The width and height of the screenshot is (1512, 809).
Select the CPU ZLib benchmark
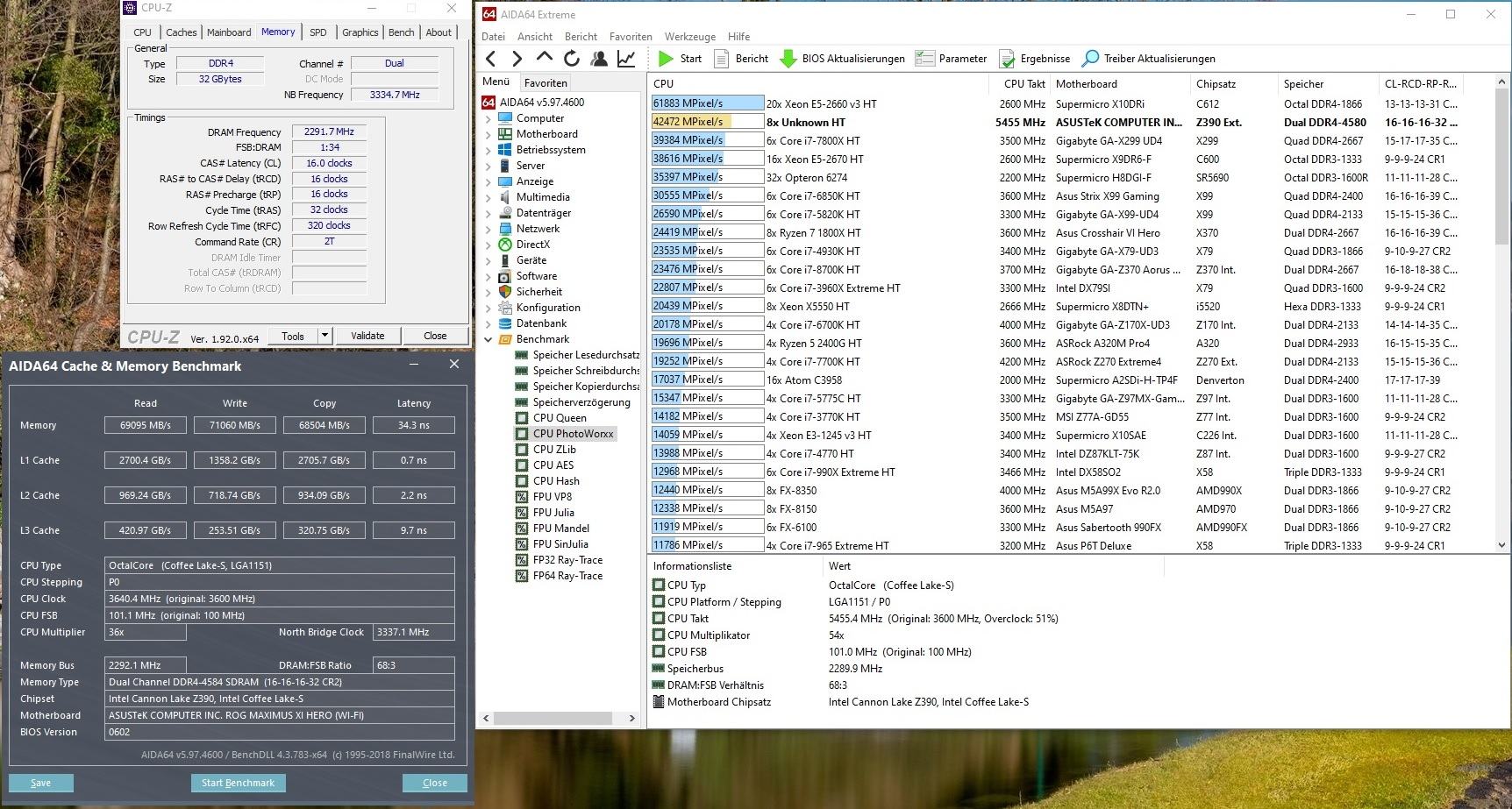[554, 450]
